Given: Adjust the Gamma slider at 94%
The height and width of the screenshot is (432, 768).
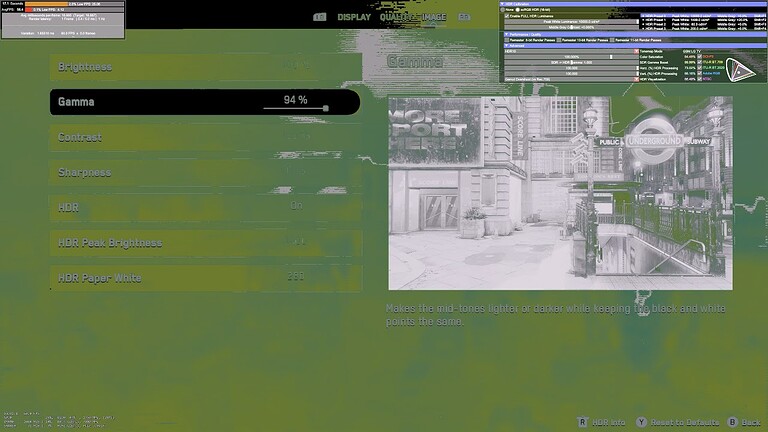Looking at the screenshot, I should pyautogui.click(x=325, y=108).
